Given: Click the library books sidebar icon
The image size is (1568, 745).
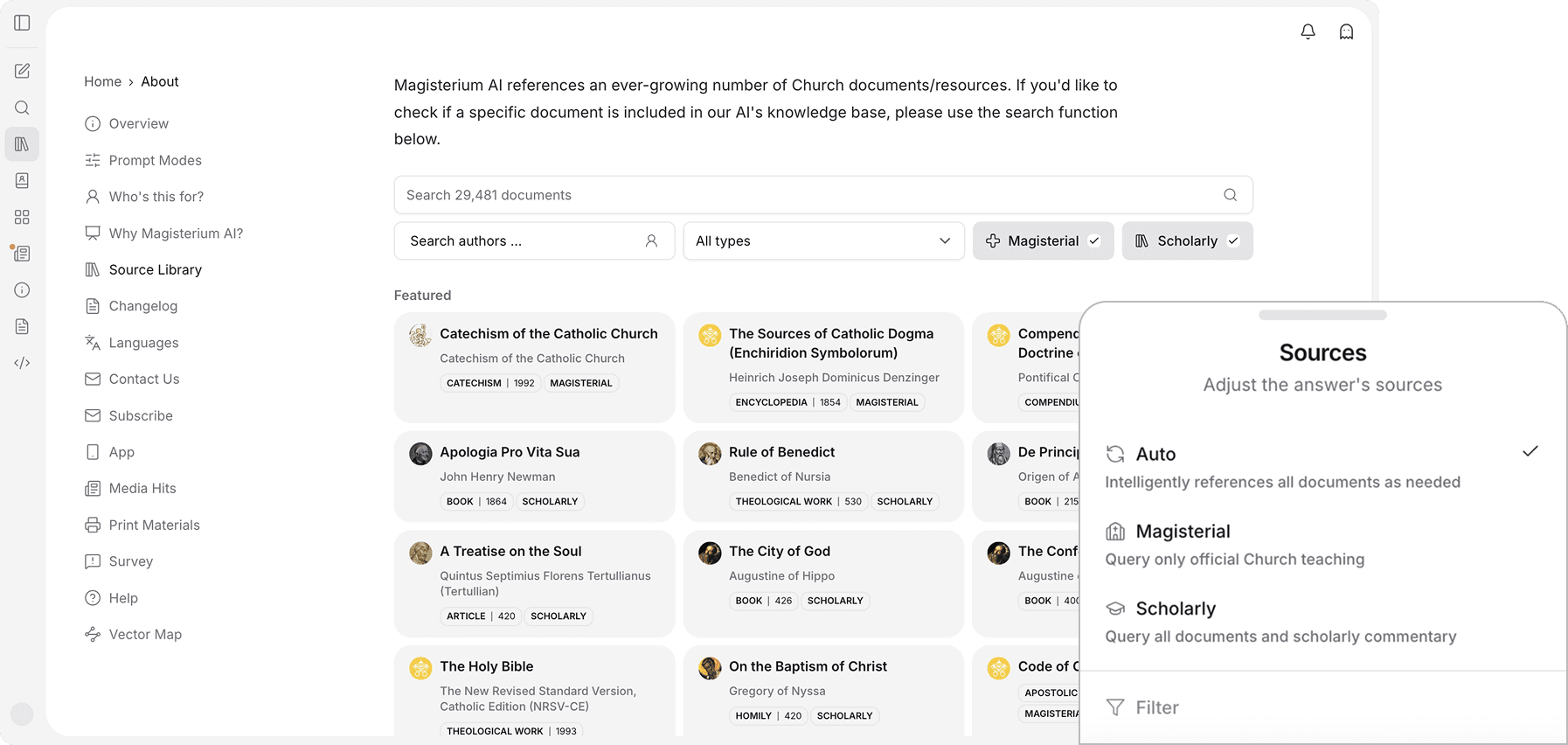Looking at the screenshot, I should [22, 144].
